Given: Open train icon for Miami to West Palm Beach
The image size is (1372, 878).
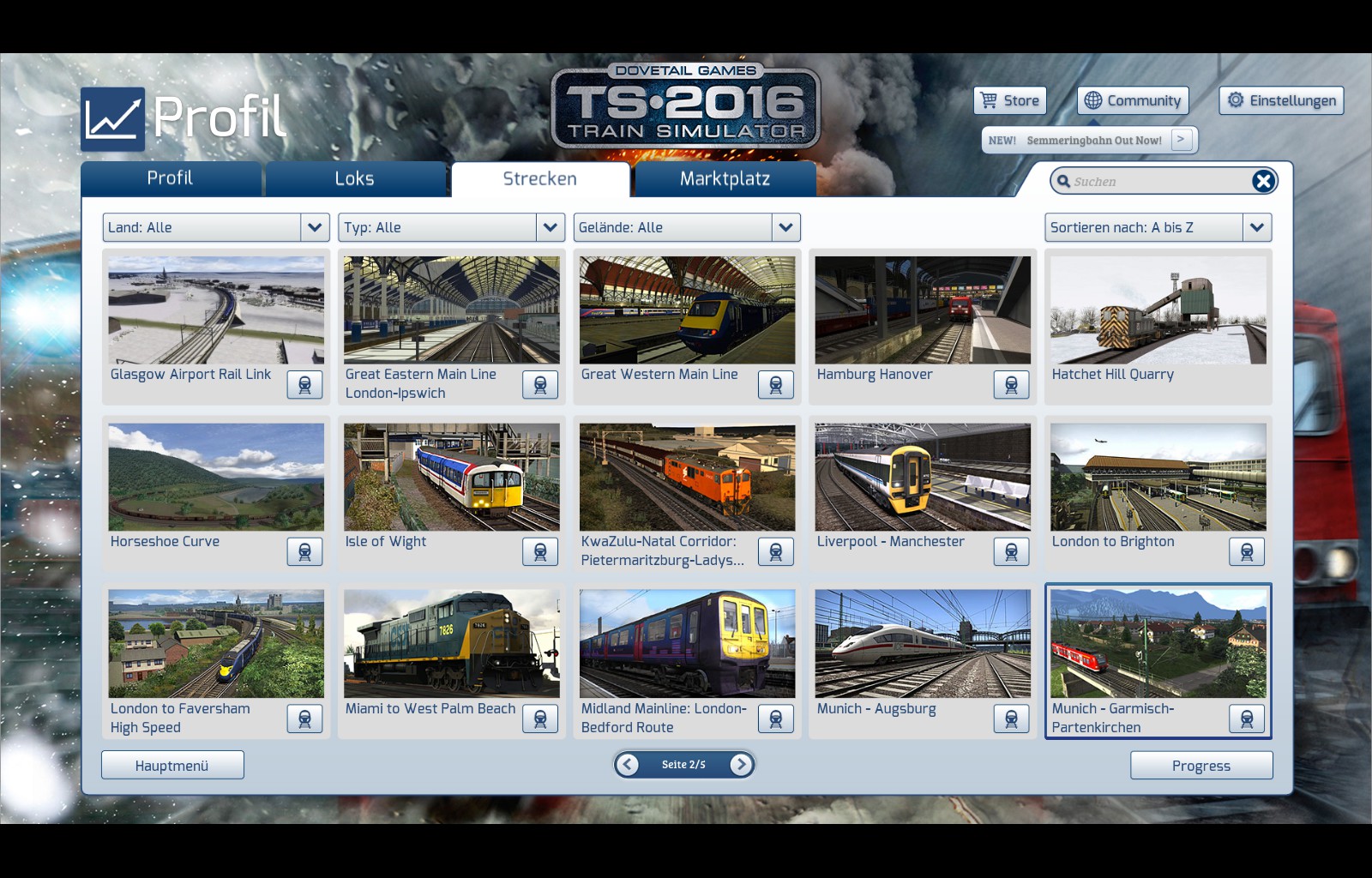Looking at the screenshot, I should tap(540, 719).
